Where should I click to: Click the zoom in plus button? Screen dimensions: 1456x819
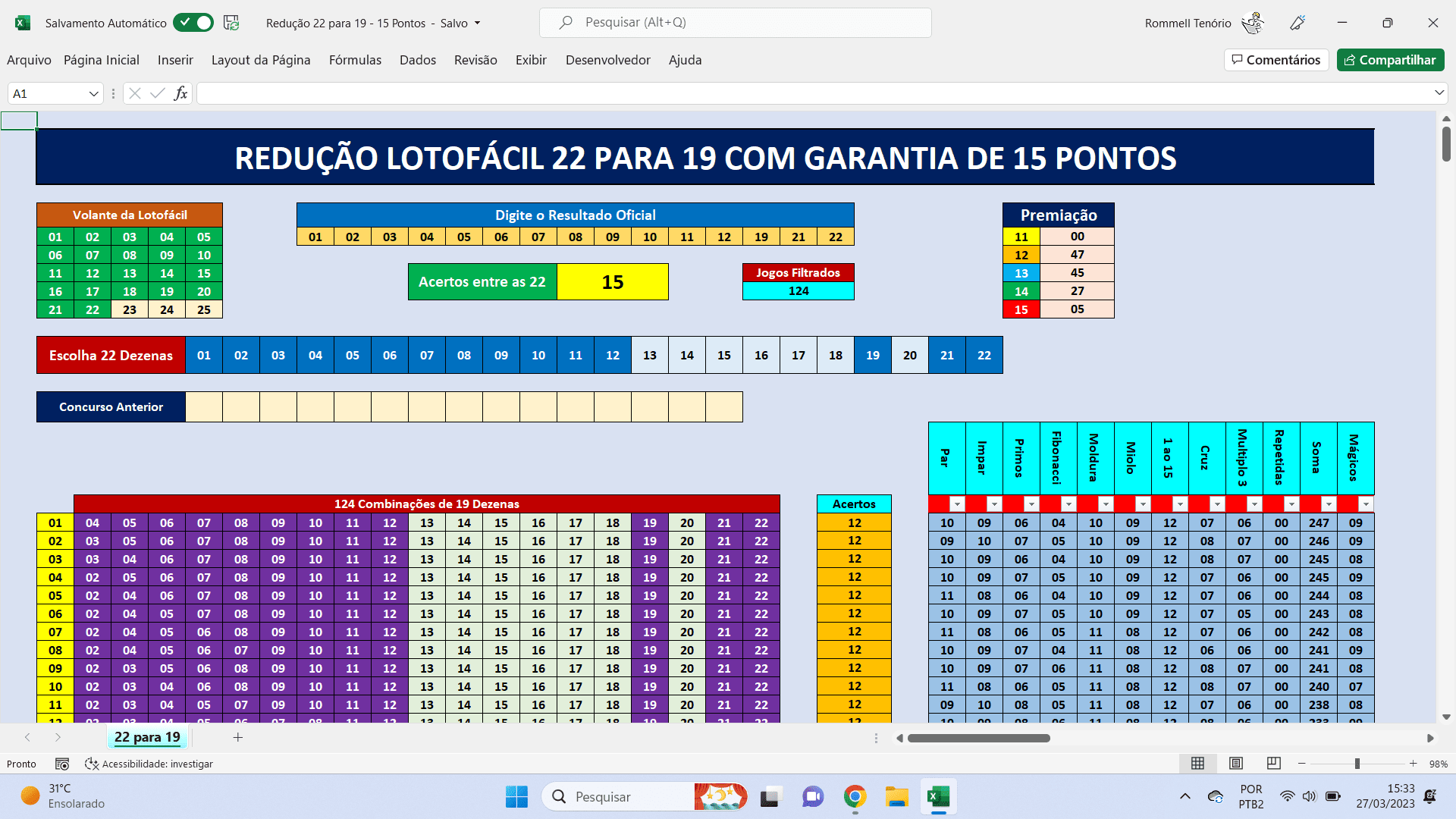click(1413, 764)
